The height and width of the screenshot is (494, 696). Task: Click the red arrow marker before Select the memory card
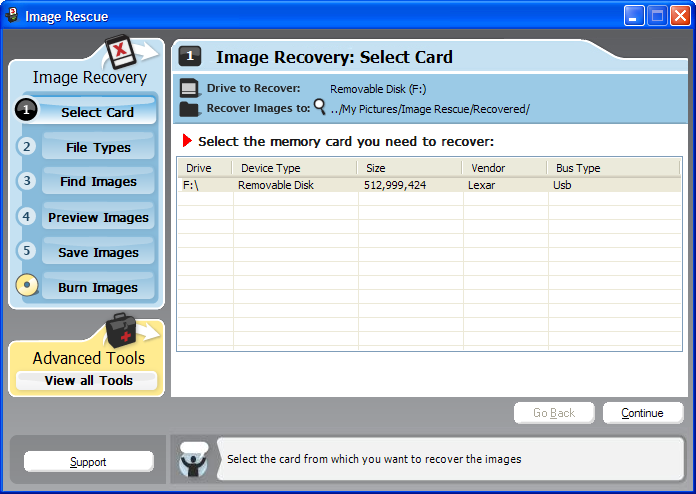(187, 141)
